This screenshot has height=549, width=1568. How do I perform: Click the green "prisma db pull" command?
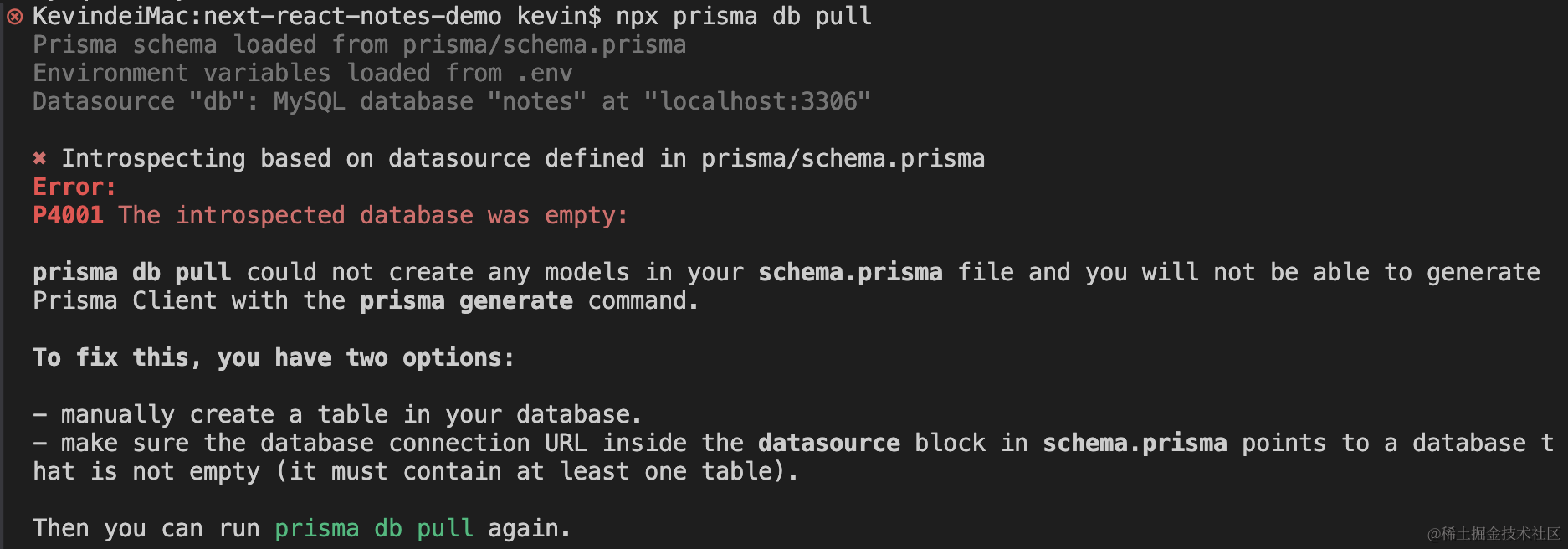(374, 528)
